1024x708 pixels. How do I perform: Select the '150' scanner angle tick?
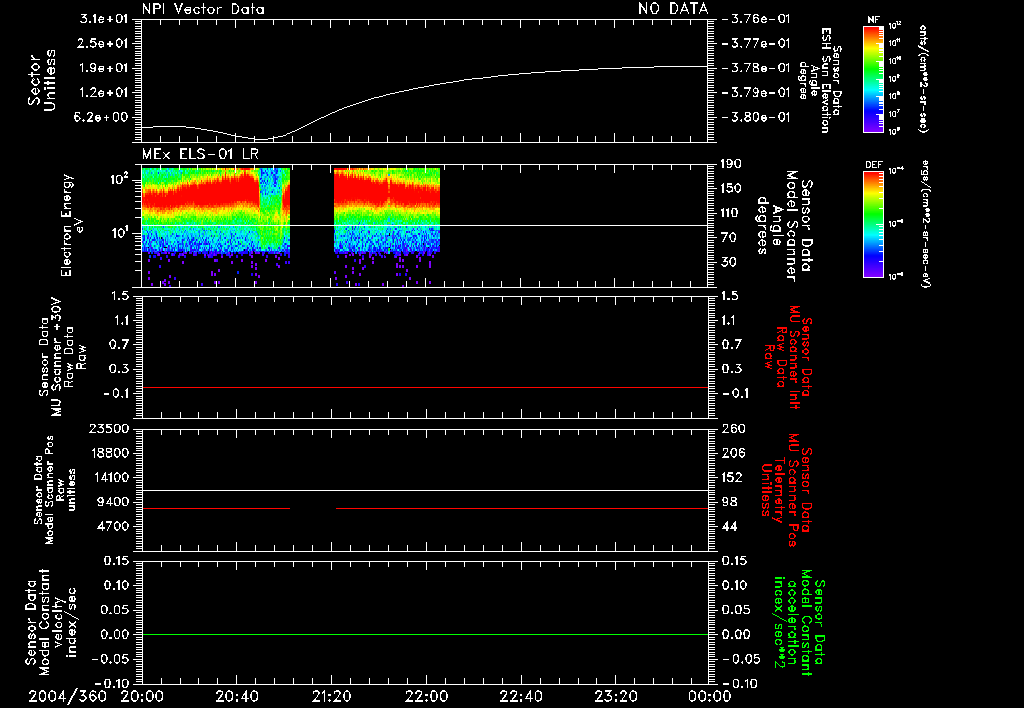[731, 188]
